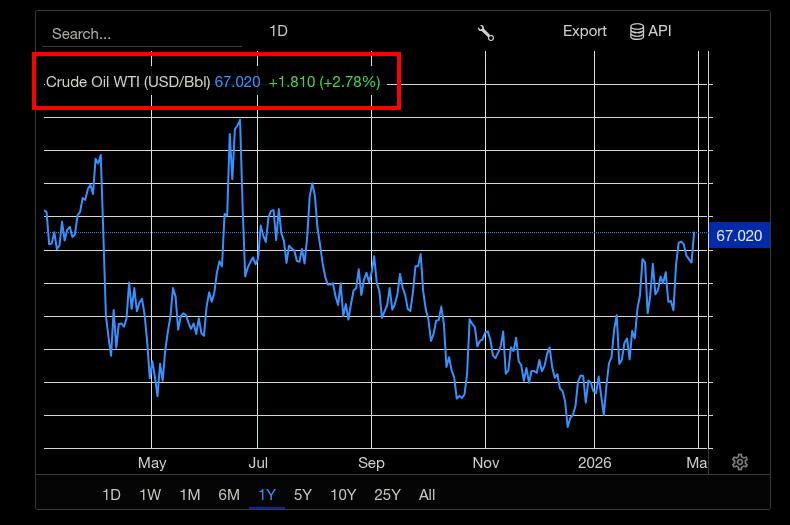This screenshot has width=790, height=525.
Task: Click the May axis label
Action: pyautogui.click(x=152, y=463)
